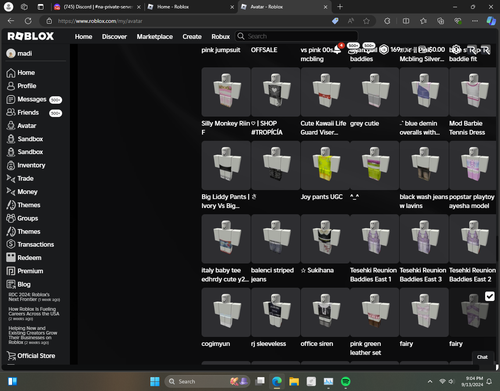Viewport: 500px width, 391px height.
Task: Open Spotify from the taskbar
Action: tap(346, 381)
